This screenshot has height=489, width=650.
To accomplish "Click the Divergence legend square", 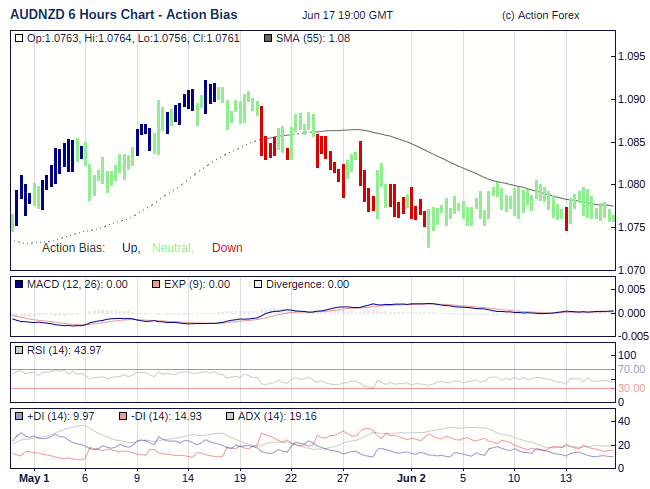I will (258, 284).
